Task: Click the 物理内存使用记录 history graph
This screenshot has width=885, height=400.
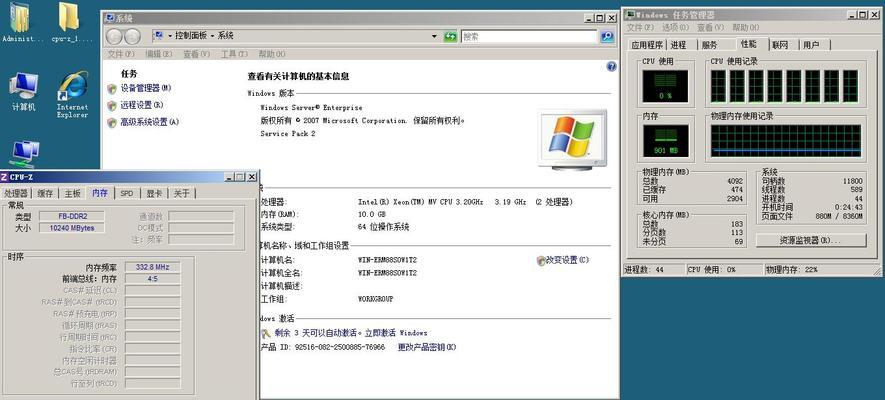Action: coord(786,141)
